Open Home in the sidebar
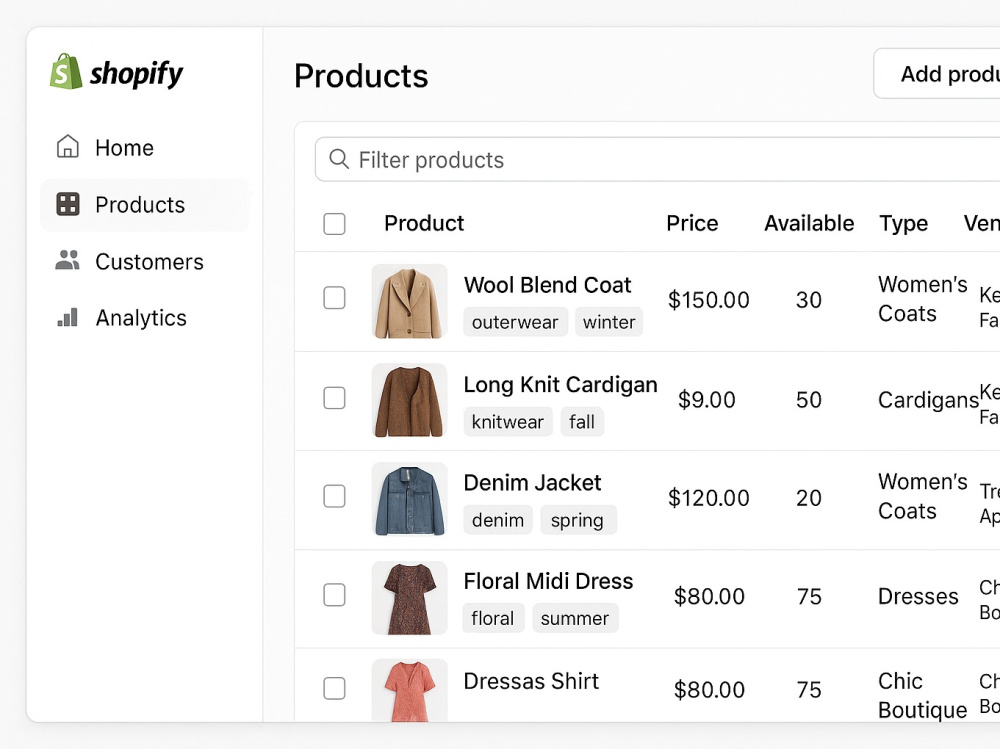The height and width of the screenshot is (749, 1000). [x=145, y=147]
